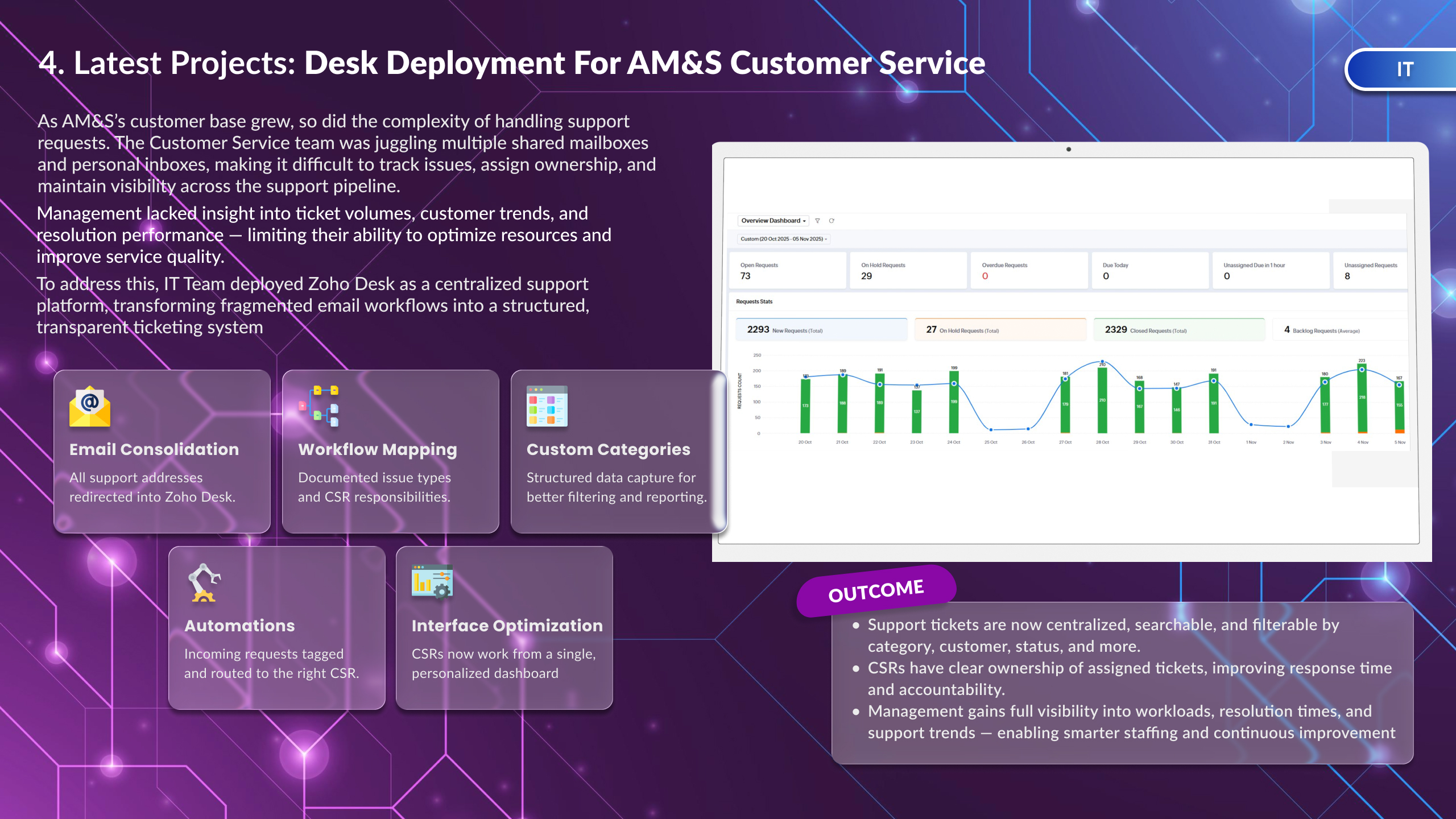Click the Interface Optimization chart icon
This screenshot has width=1456, height=819.
coord(432,581)
